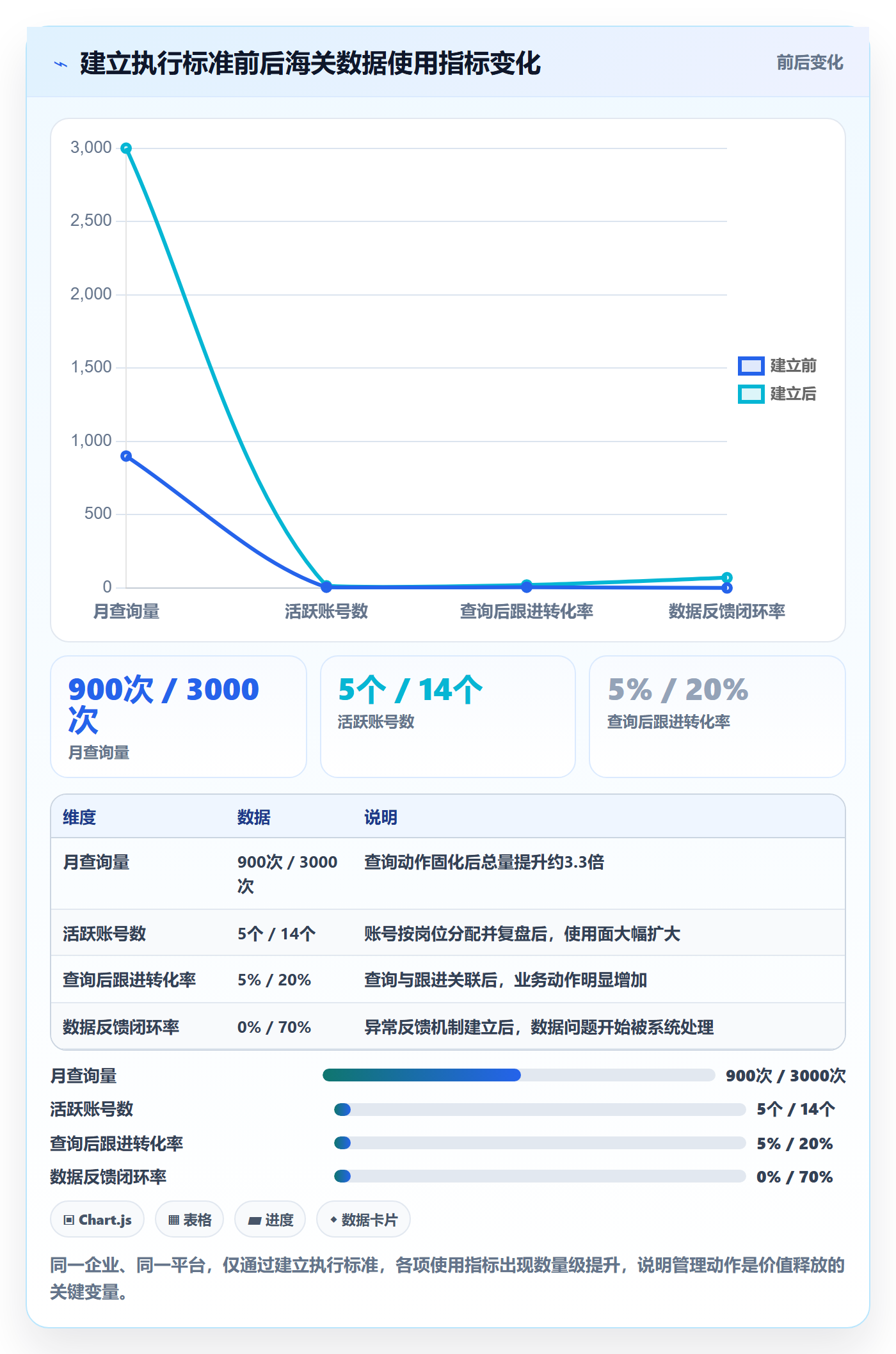Click the 异常反馈机制建立后 description cell
Image resolution: width=896 pixels, height=1354 pixels.
539,1027
